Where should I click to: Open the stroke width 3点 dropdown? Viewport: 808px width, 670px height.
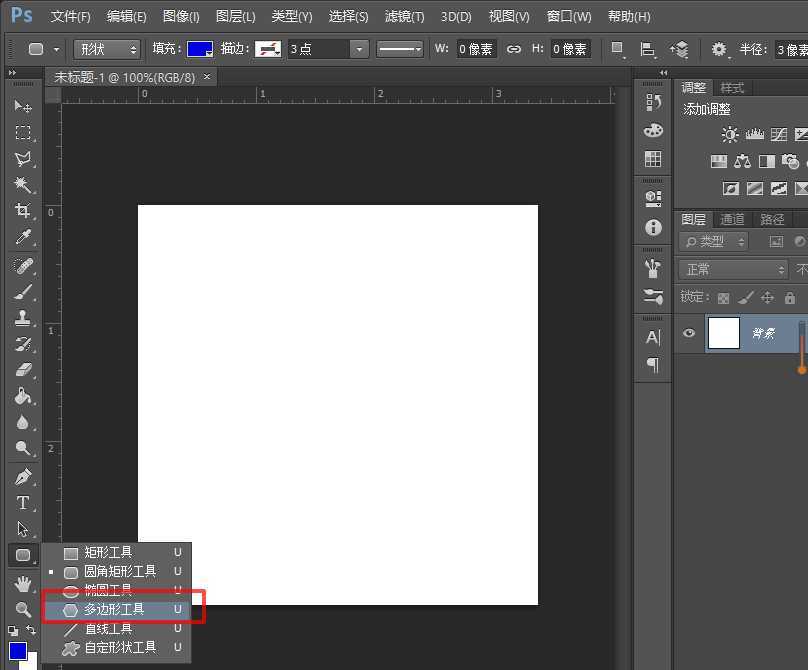point(359,49)
